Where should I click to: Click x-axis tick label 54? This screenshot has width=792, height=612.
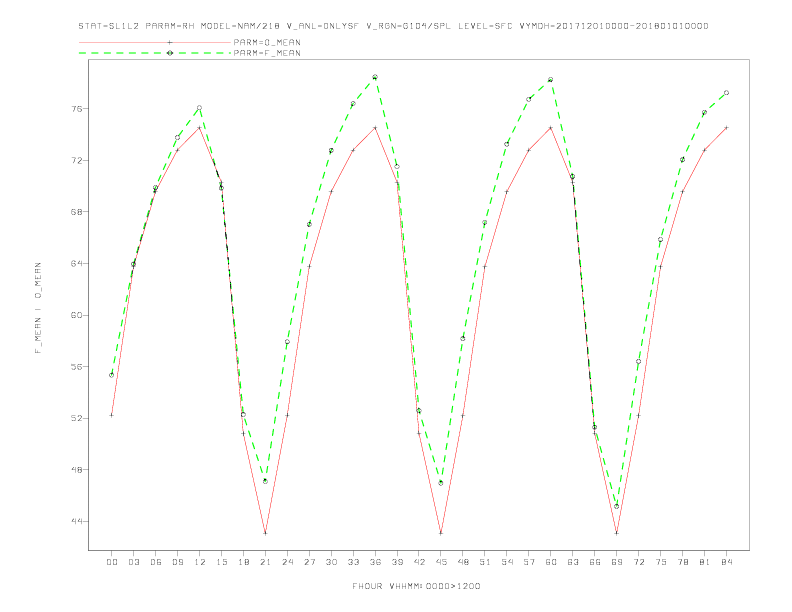pyautogui.click(x=507, y=562)
